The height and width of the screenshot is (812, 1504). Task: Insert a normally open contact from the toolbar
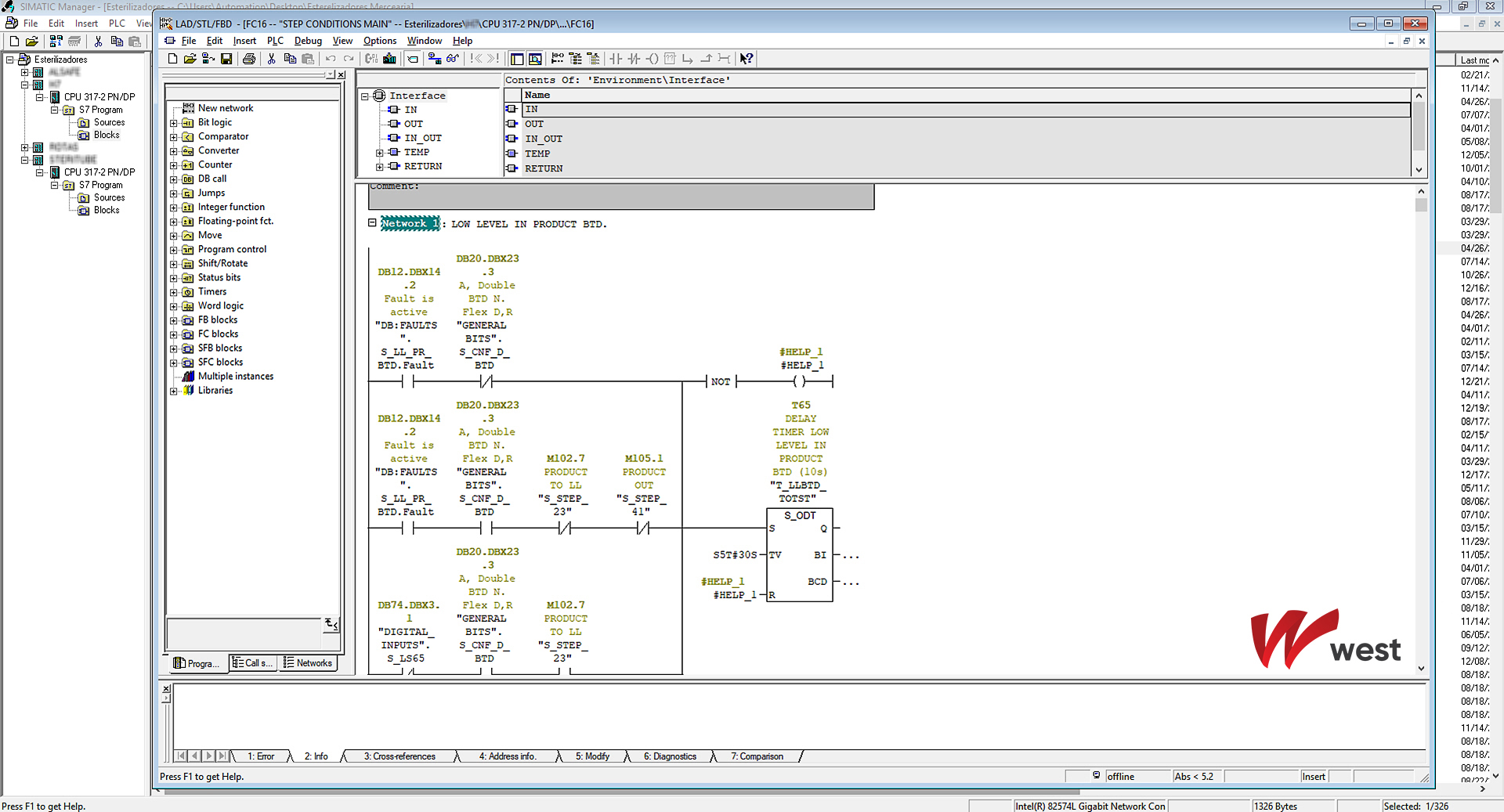coord(616,59)
